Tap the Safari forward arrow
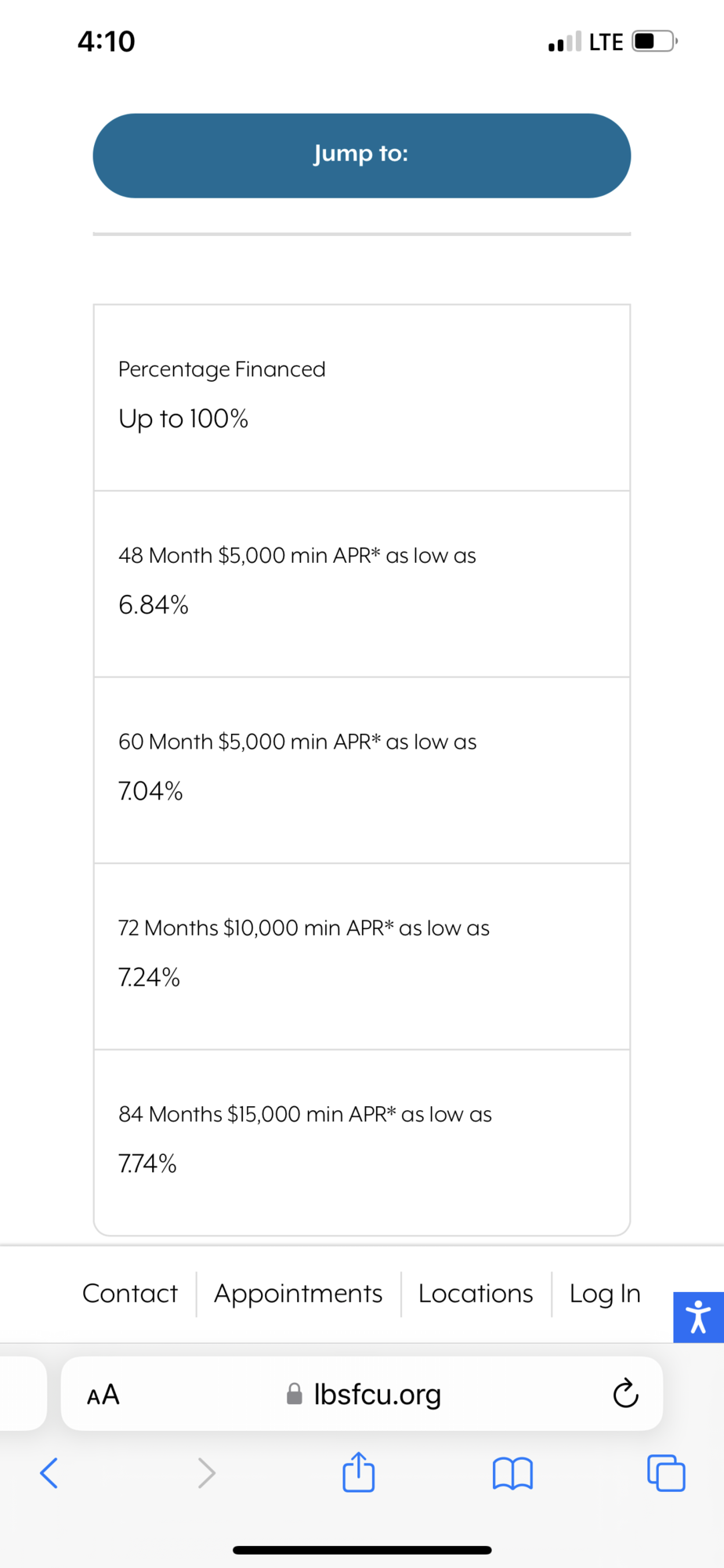724x1568 pixels. point(206,1472)
